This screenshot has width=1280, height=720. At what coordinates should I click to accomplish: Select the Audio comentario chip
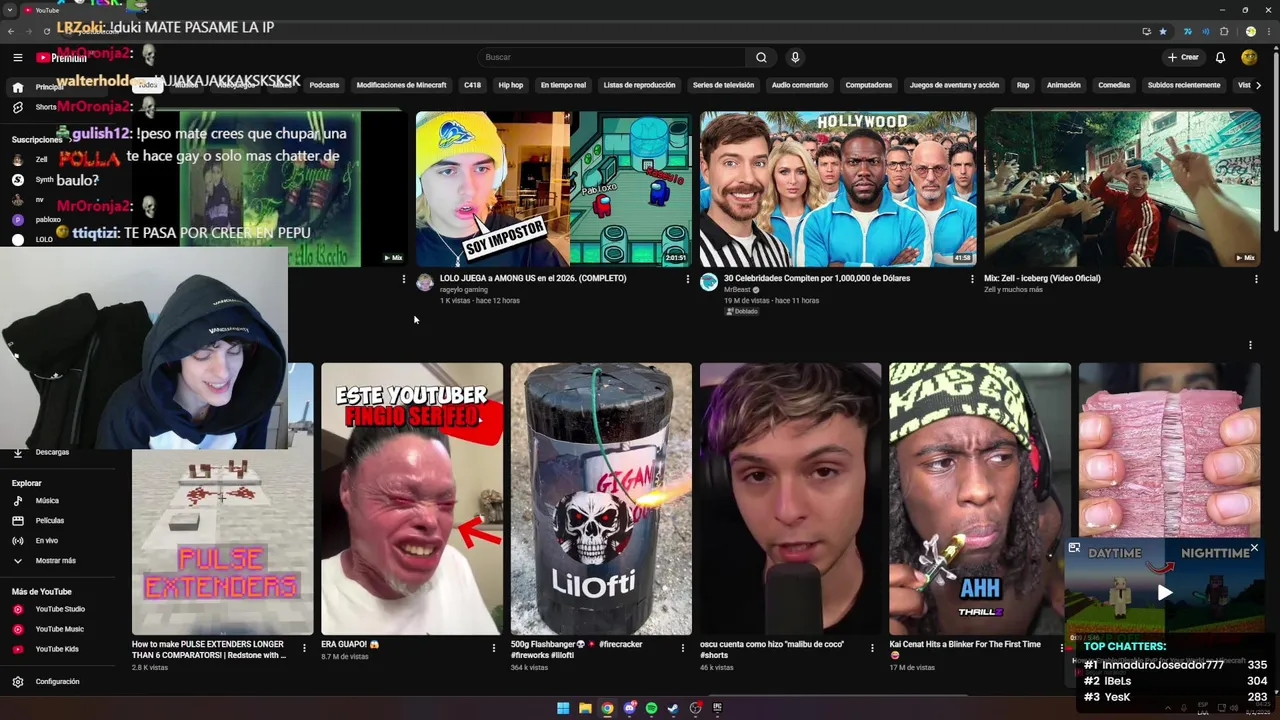tap(799, 85)
